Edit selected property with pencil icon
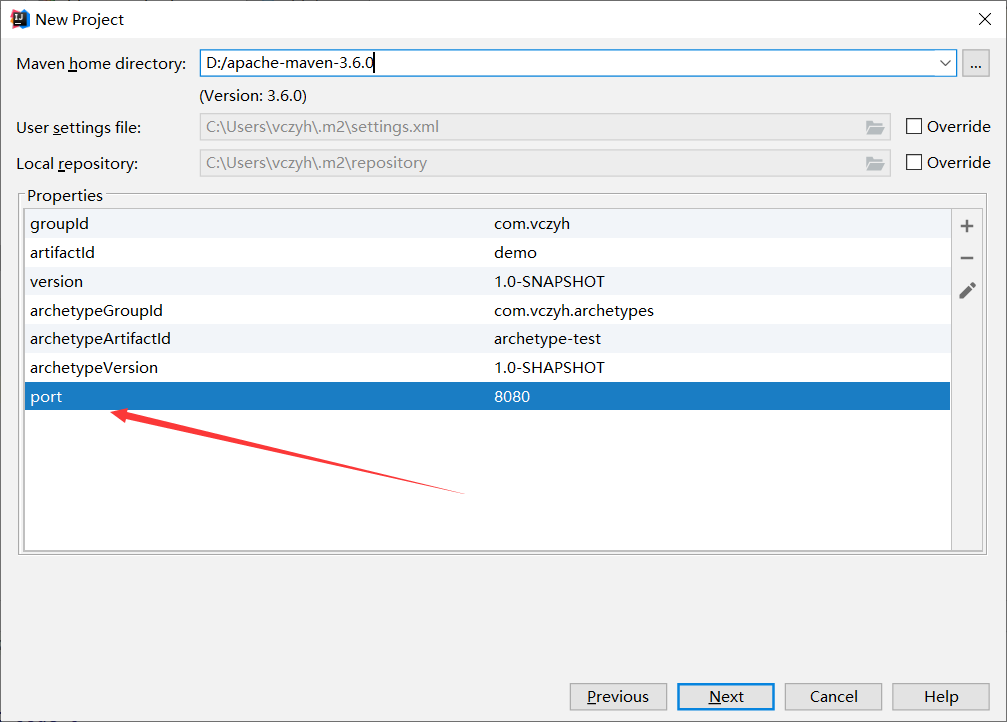The height and width of the screenshot is (722, 1007). pyautogui.click(x=967, y=290)
